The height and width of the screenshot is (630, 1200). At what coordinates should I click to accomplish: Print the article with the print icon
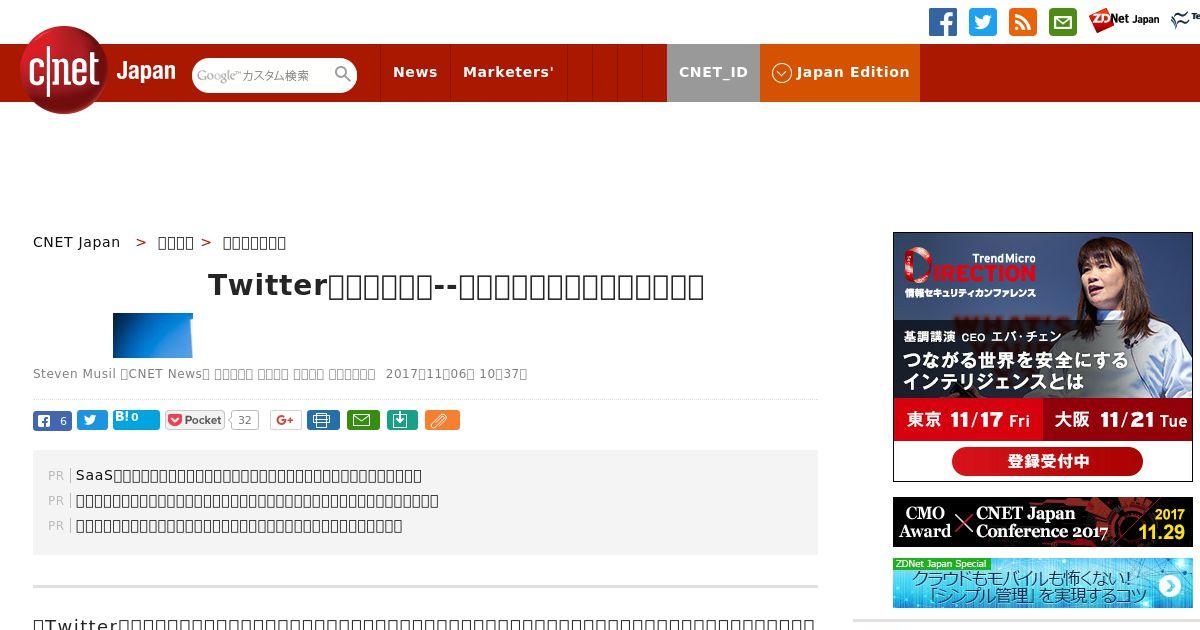pos(323,420)
